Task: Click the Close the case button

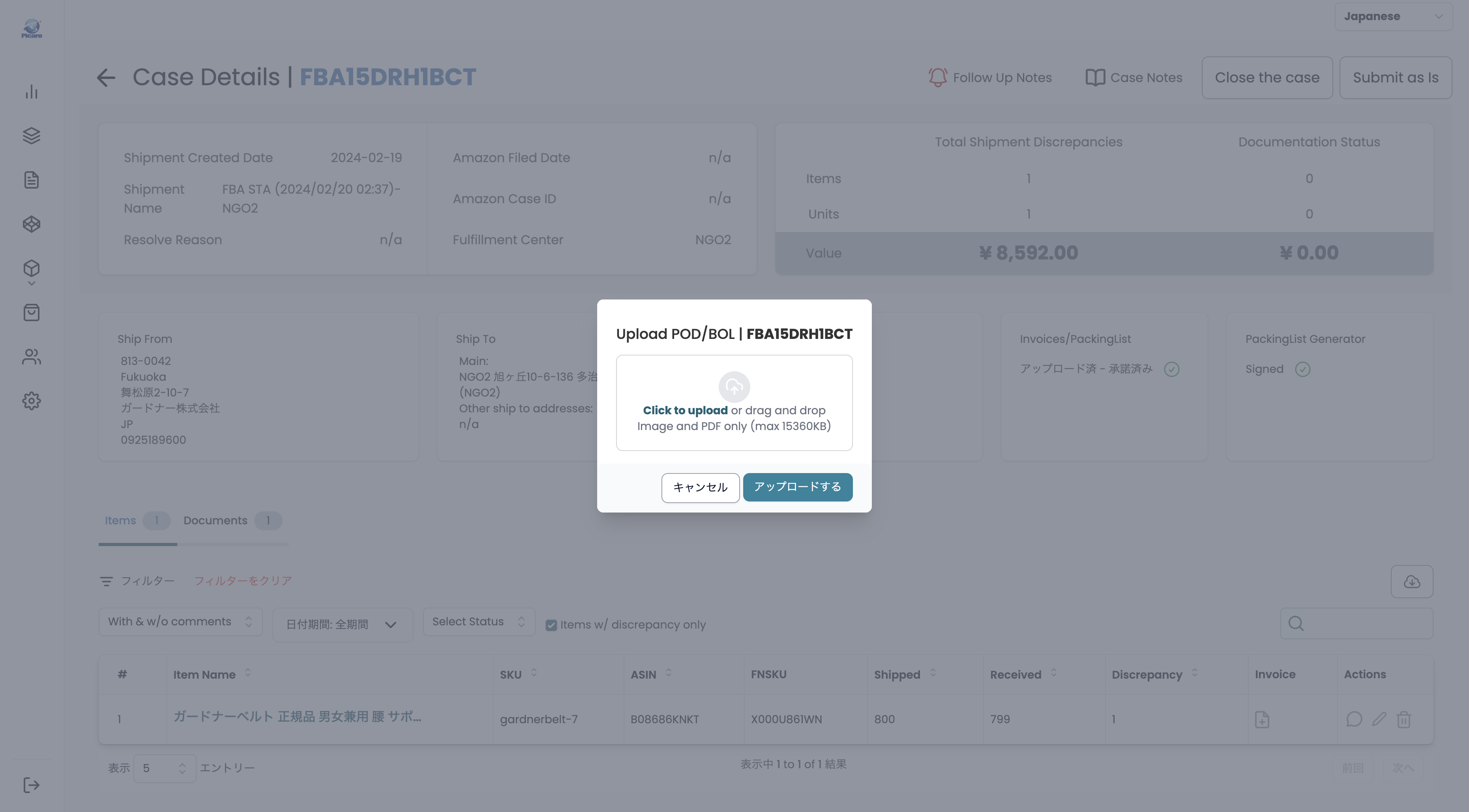Action: pos(1267,78)
